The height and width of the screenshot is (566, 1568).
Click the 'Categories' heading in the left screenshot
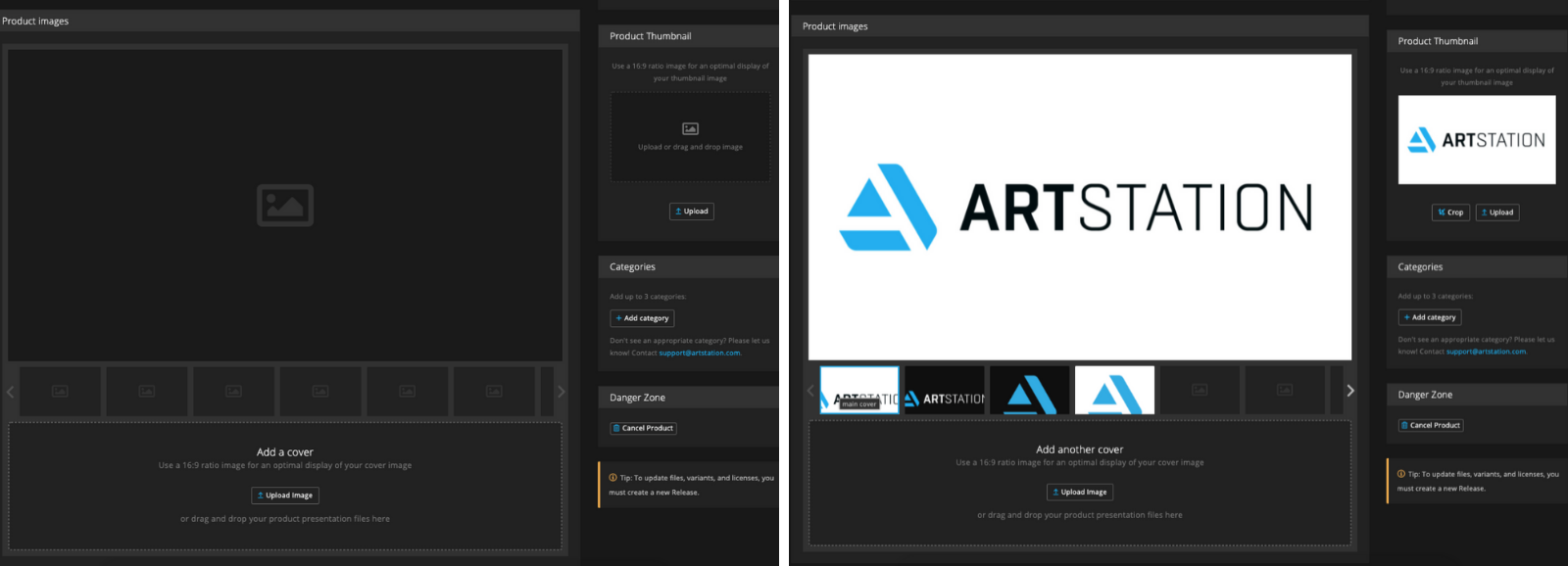[x=632, y=266]
